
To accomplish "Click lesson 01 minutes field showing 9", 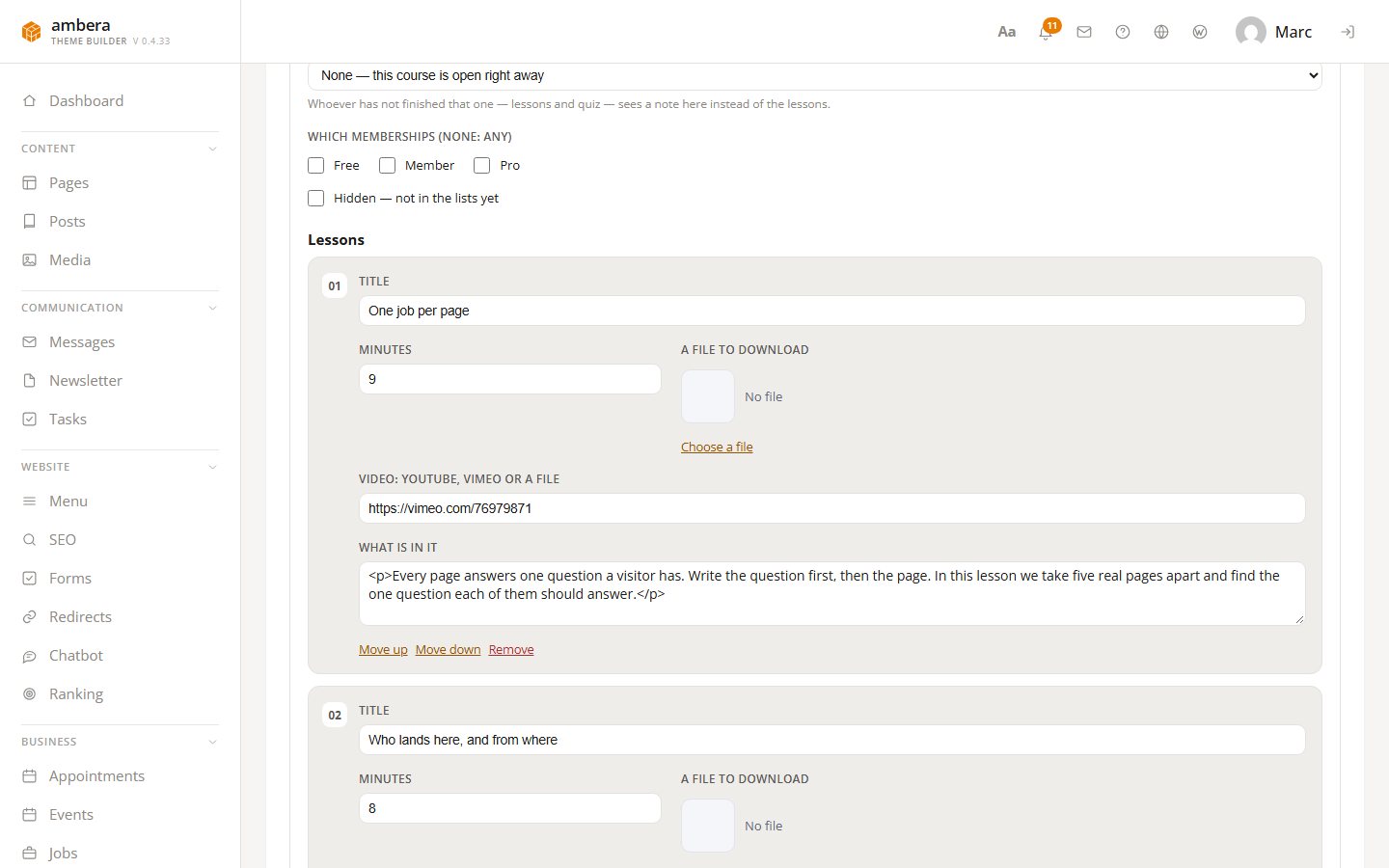I will click(x=510, y=379).
